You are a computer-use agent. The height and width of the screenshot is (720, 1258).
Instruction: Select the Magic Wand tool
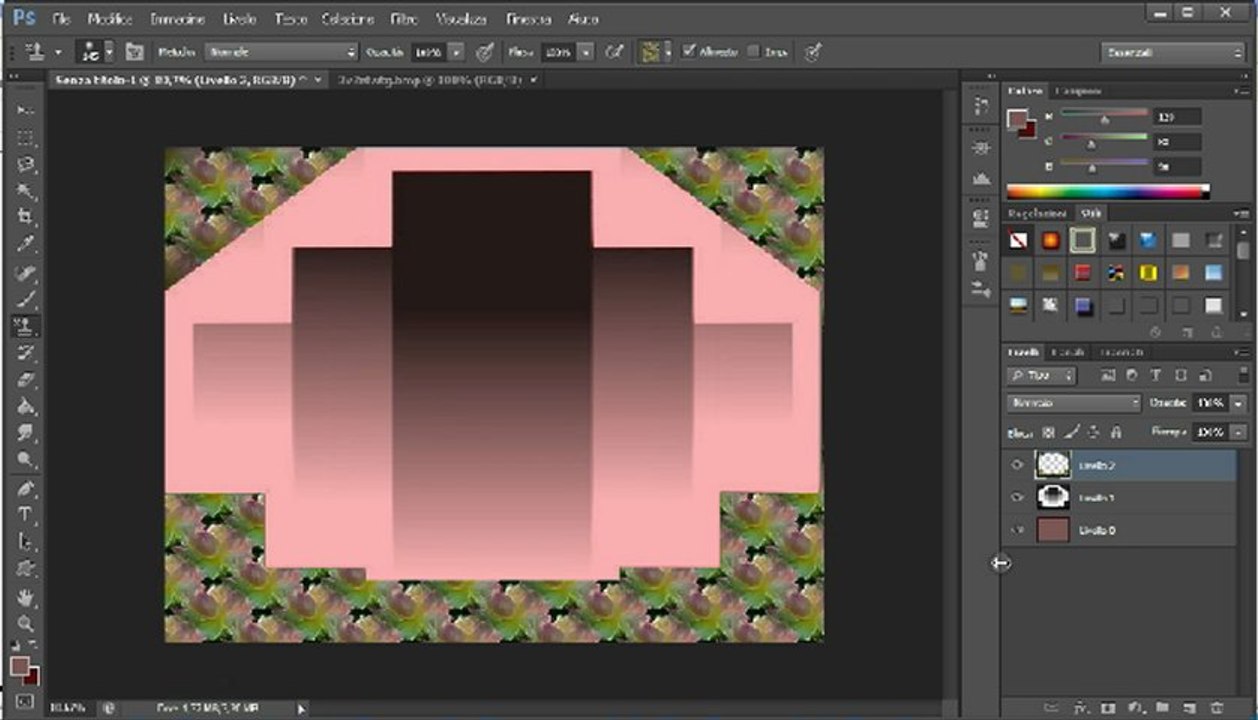(x=26, y=191)
